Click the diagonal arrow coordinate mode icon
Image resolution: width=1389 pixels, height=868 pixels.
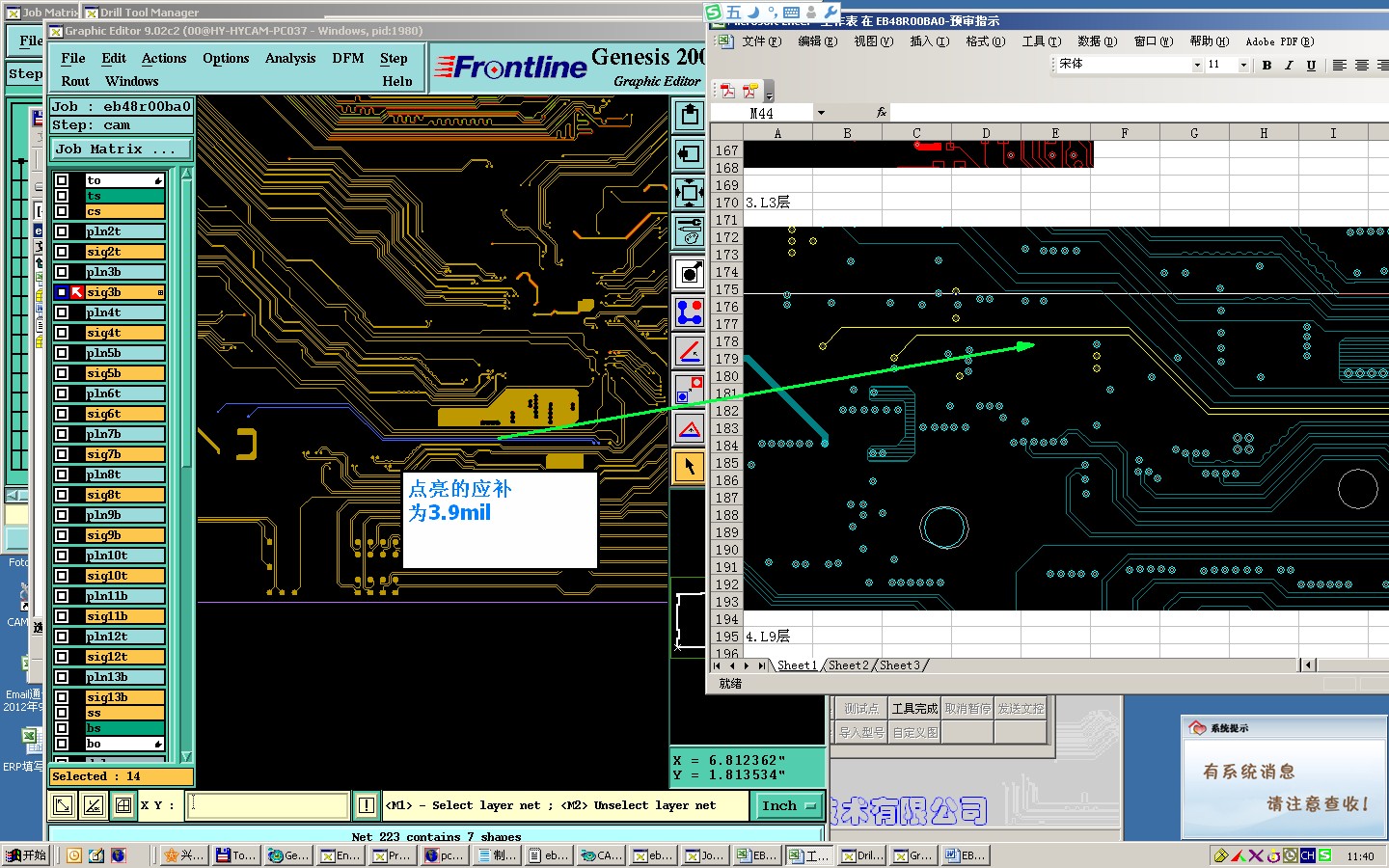point(63,805)
